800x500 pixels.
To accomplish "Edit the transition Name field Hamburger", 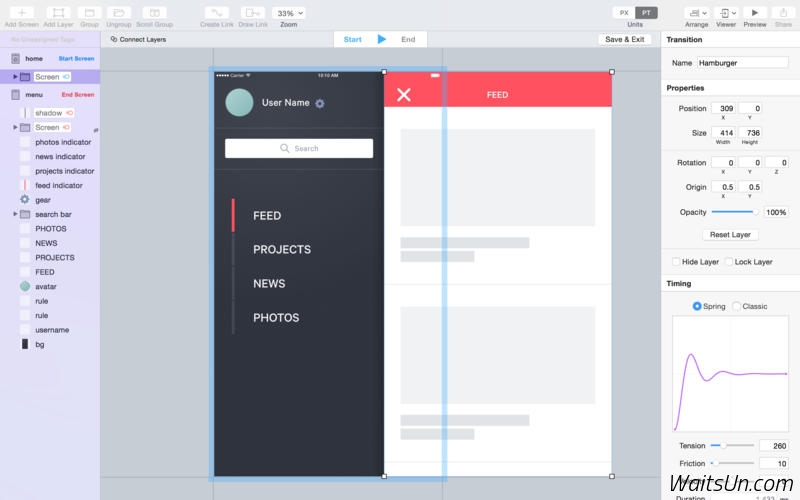I will (x=742, y=63).
